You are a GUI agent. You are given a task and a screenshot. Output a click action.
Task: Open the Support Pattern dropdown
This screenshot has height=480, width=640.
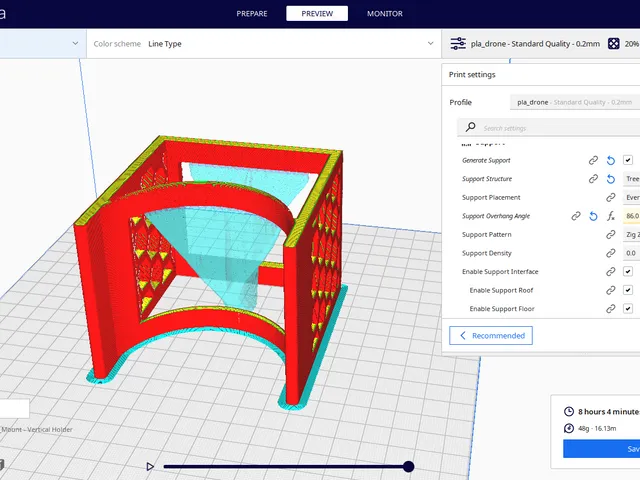coord(631,234)
